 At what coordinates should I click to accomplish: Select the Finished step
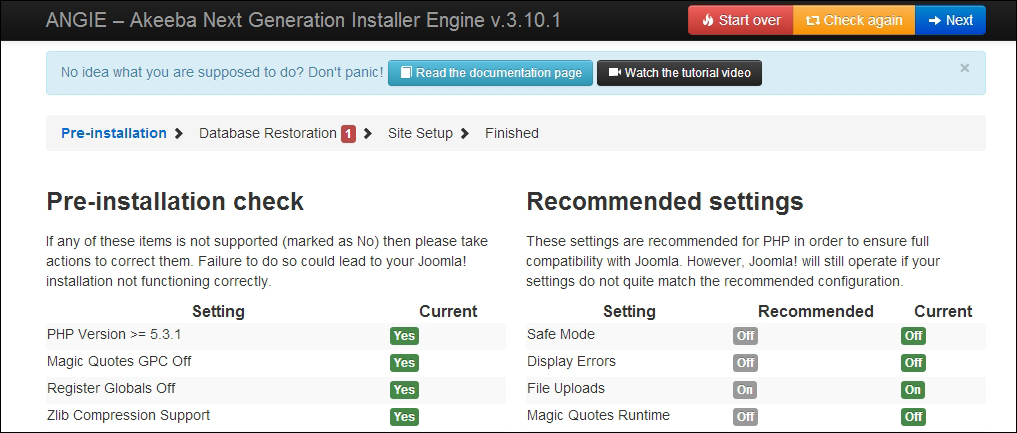(x=512, y=133)
